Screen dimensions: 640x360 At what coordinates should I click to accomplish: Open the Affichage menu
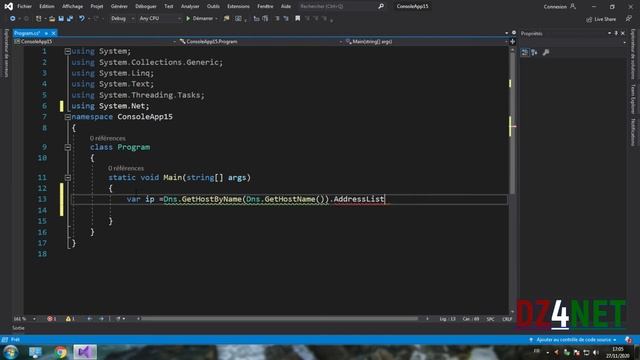coord(72,7)
